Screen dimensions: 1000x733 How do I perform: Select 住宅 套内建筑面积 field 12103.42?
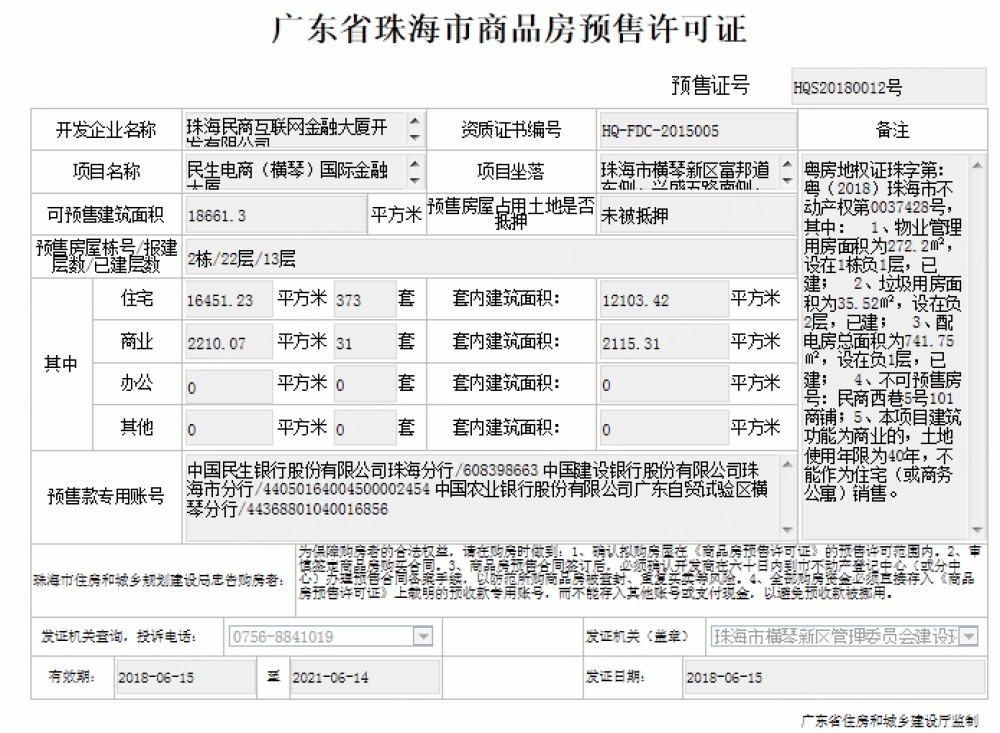pos(664,299)
